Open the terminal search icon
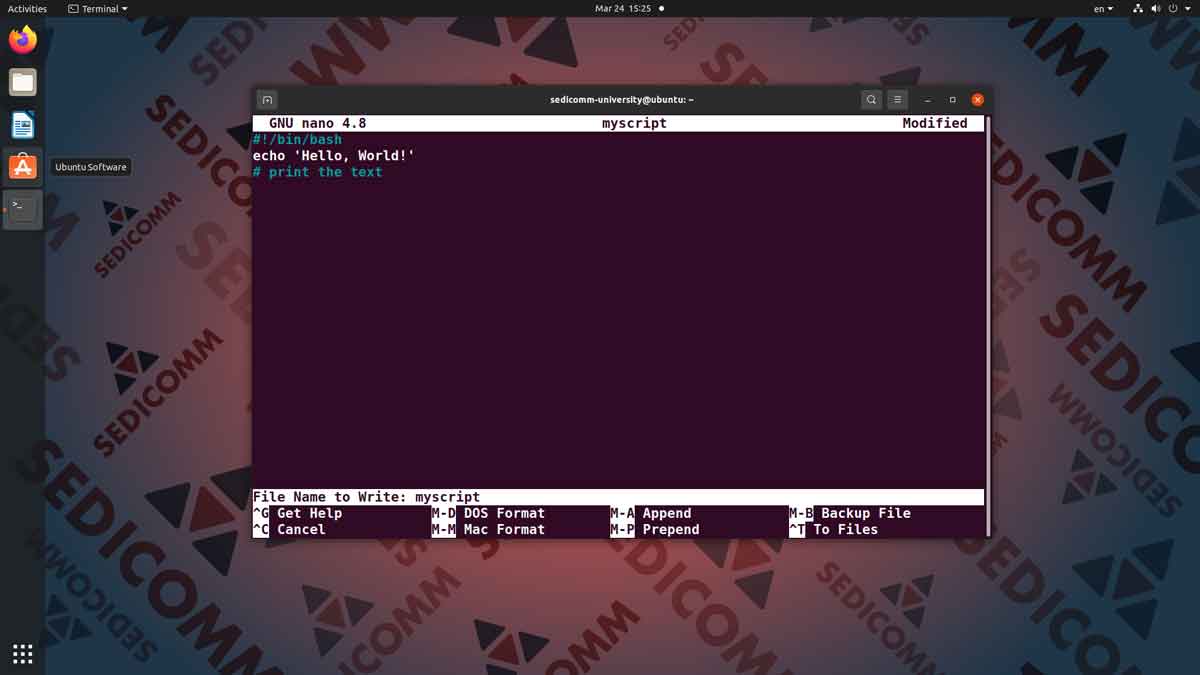This screenshot has height=675, width=1200. pos(871,99)
